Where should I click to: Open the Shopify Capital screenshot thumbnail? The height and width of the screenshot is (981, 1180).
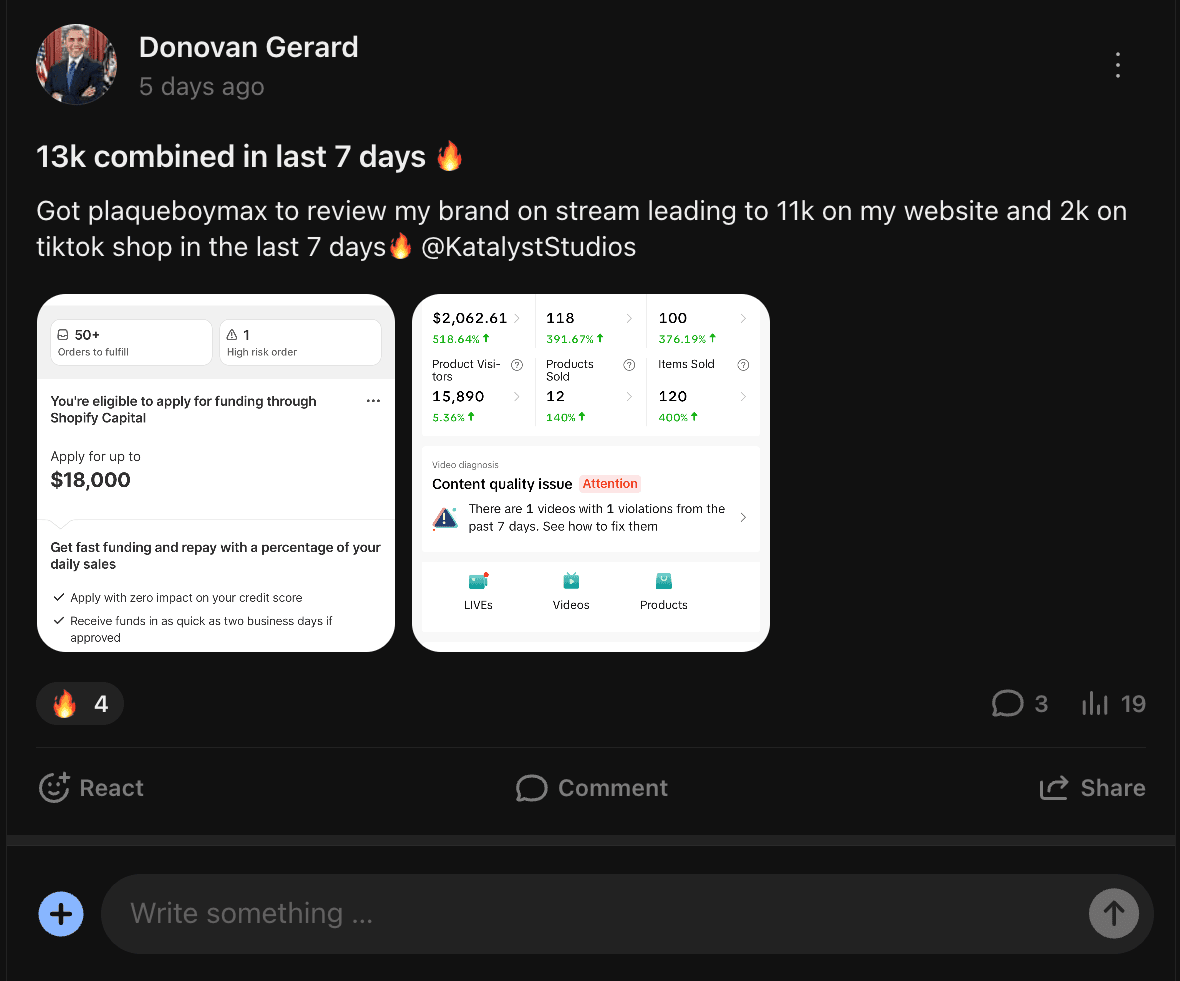point(216,473)
